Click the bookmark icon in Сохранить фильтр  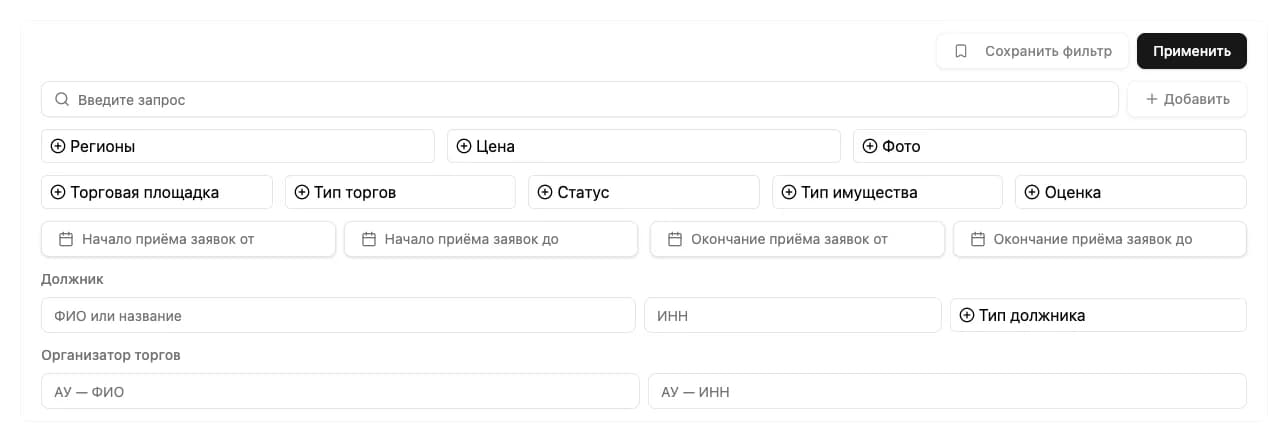tap(961, 51)
